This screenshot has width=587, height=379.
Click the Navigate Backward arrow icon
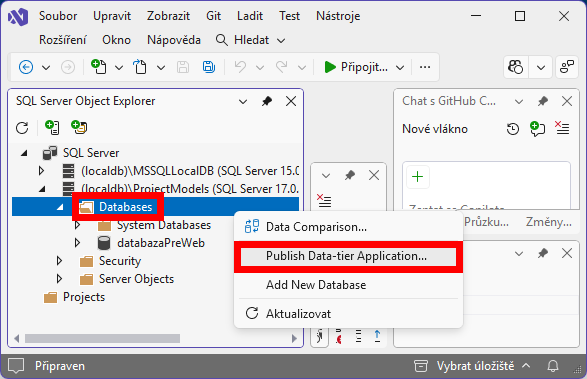tap(26, 67)
